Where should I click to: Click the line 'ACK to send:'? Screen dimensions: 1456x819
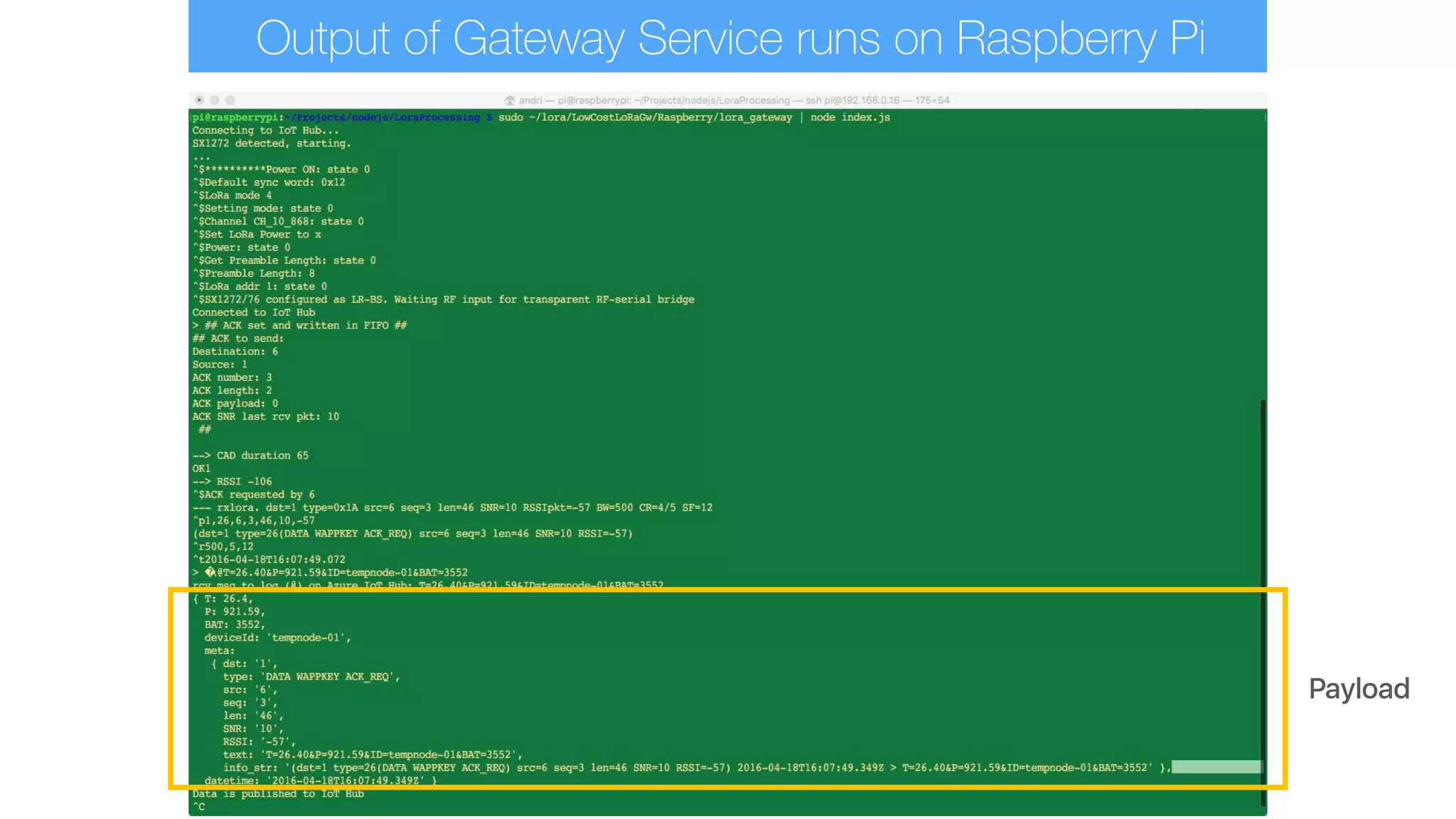tap(238, 338)
